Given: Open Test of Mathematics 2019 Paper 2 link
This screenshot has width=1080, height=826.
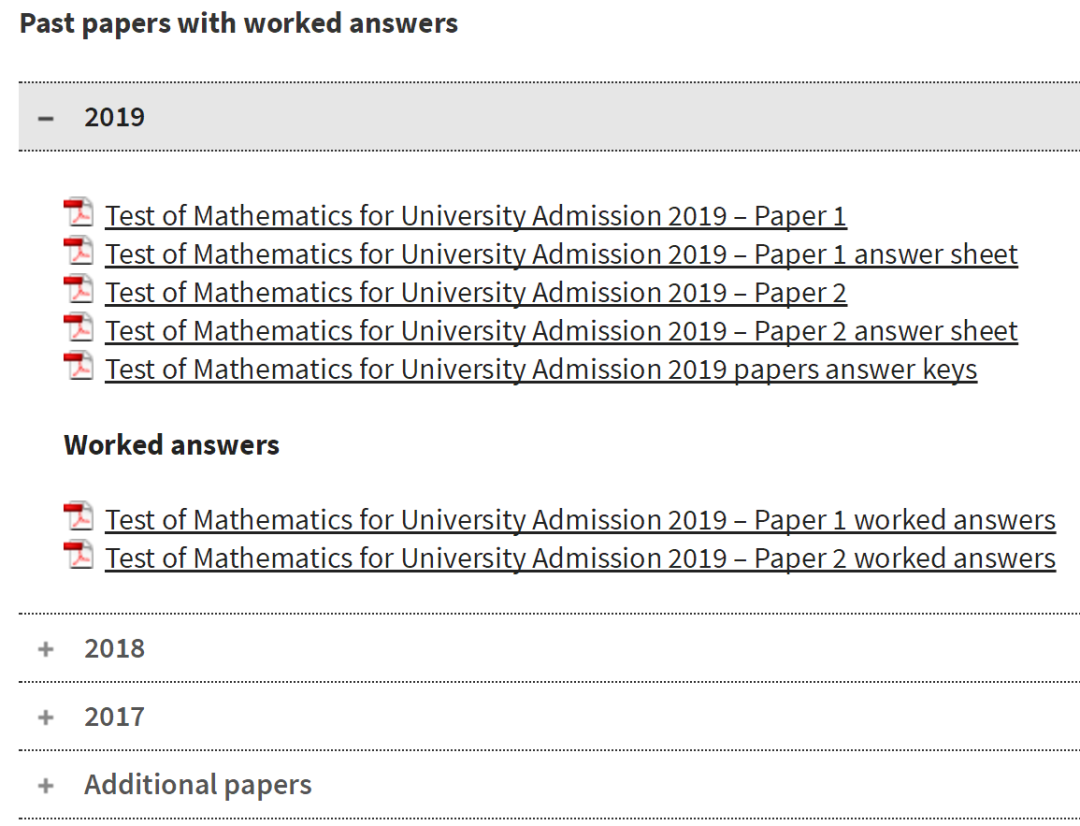Looking at the screenshot, I should tap(476, 292).
